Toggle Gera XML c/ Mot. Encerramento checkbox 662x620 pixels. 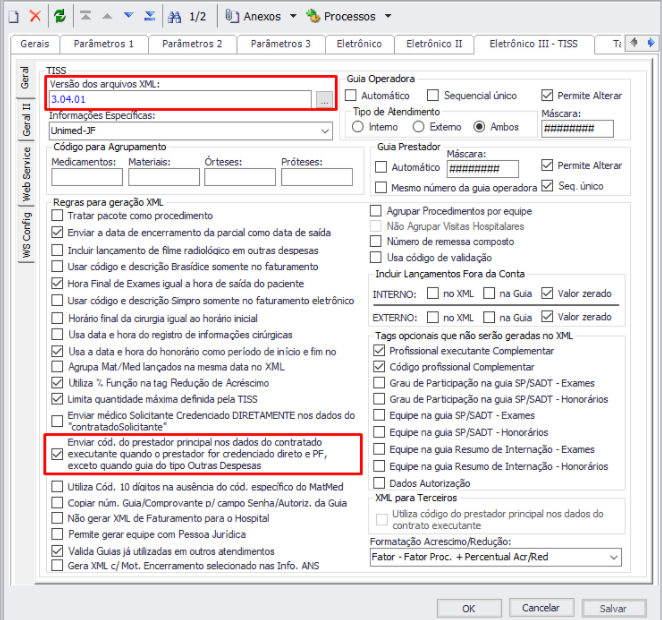pos(57,566)
